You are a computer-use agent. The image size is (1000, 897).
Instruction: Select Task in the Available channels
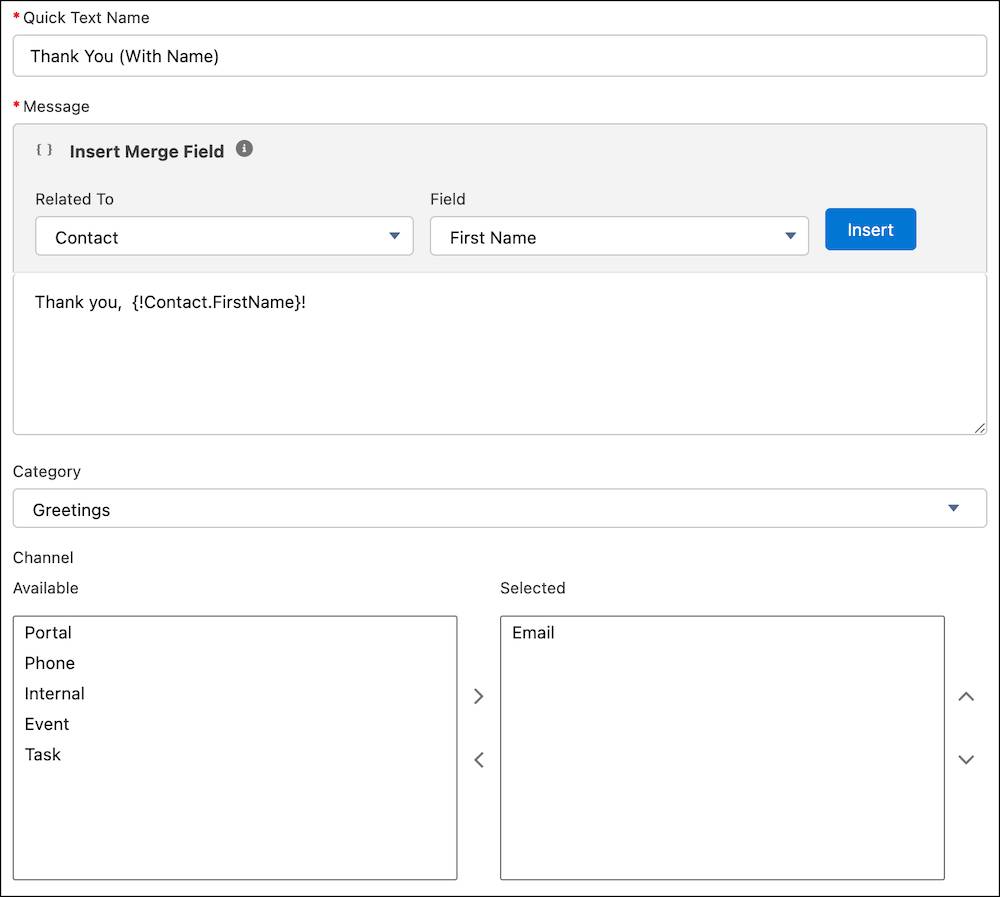coord(235,755)
